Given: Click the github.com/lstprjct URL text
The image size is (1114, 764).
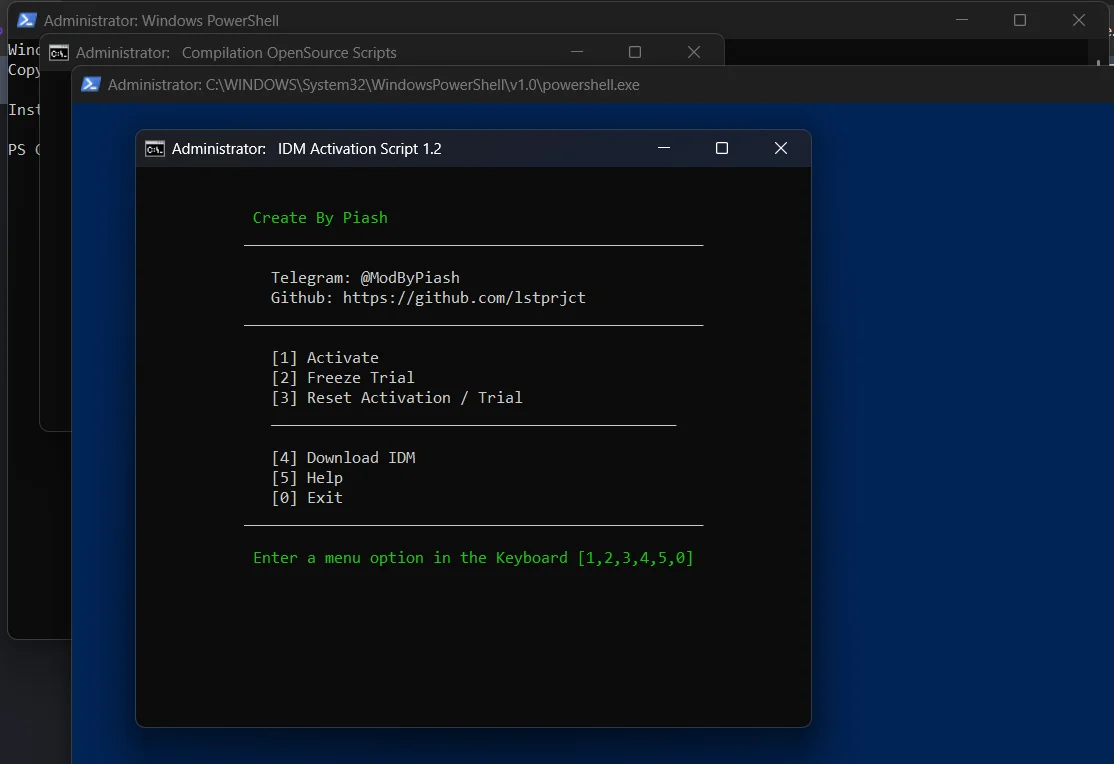Looking at the screenshot, I should pos(464,297).
